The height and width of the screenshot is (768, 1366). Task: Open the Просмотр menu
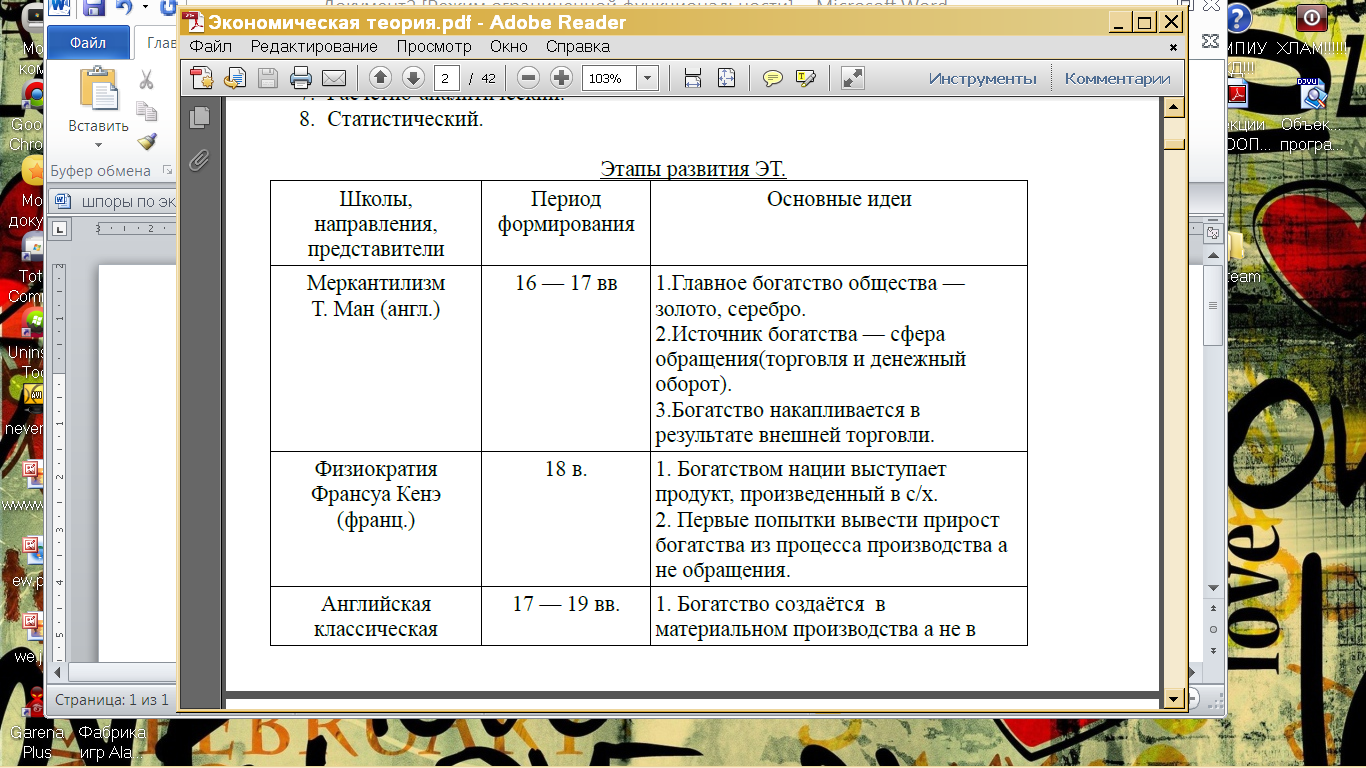[x=433, y=47]
